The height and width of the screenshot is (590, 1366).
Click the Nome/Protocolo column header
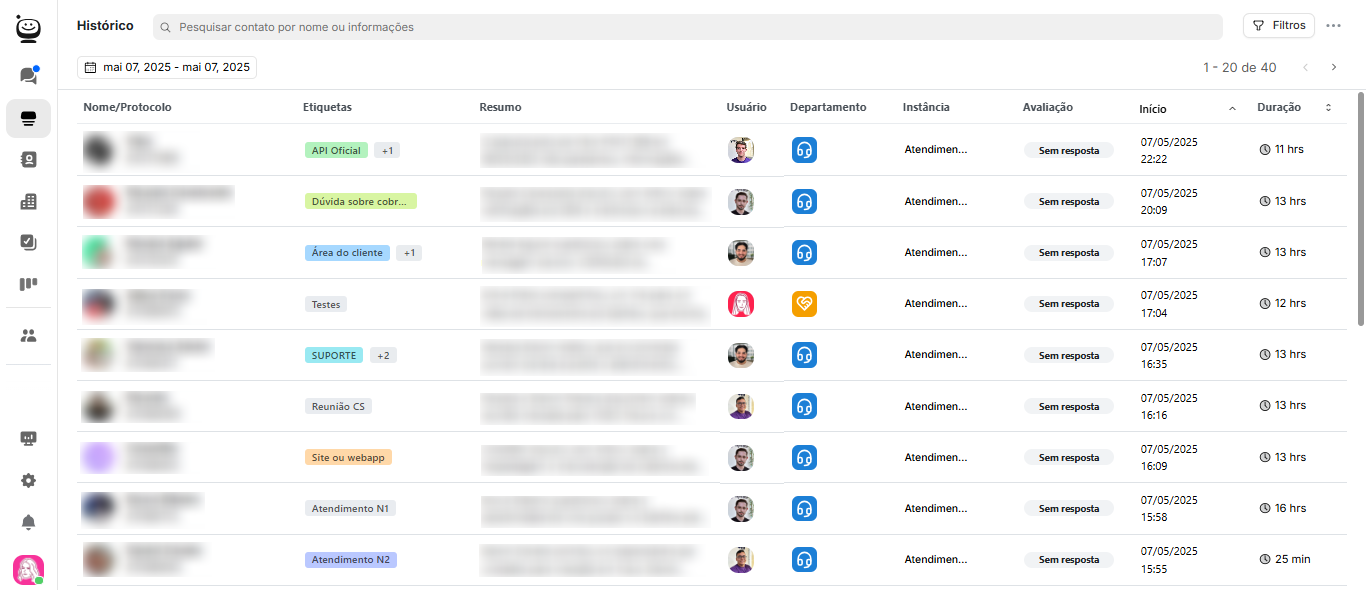click(127, 107)
